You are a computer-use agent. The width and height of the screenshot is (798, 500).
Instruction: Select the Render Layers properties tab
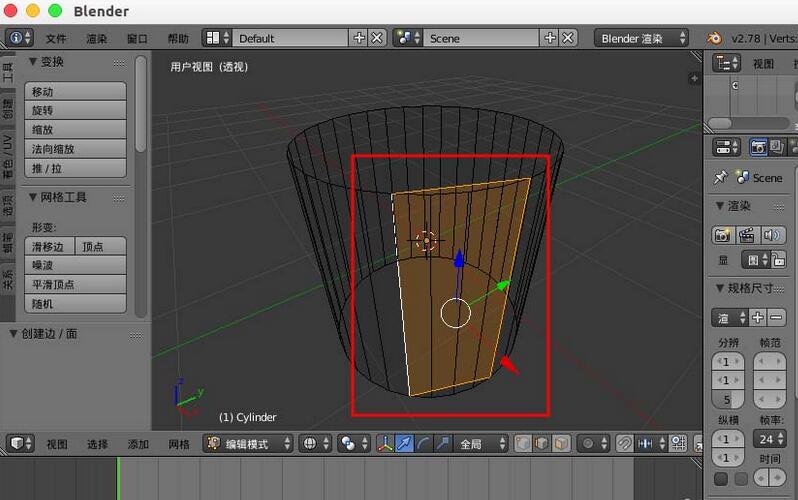(776, 147)
